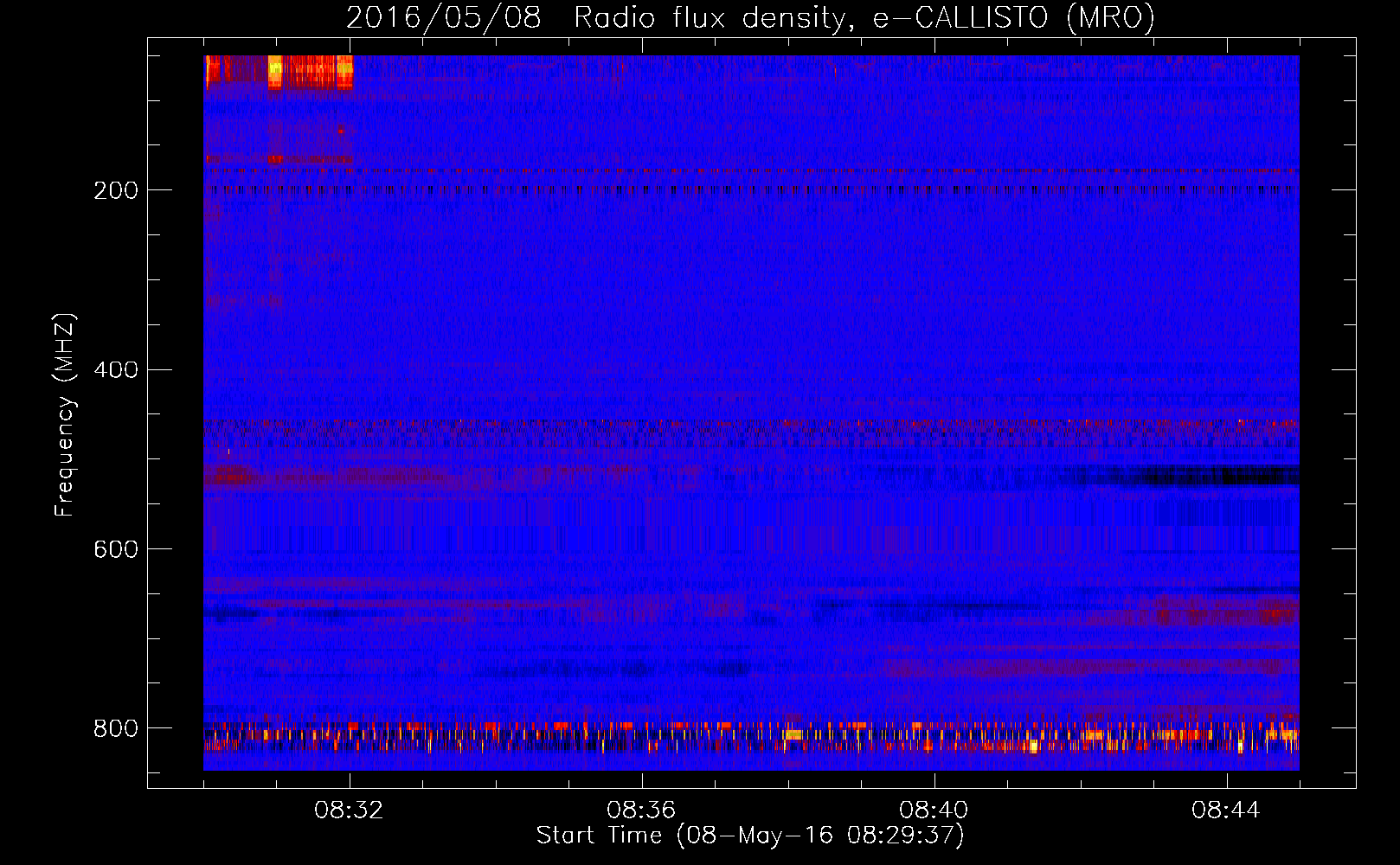Click the dark dotted line at 200 MHz
This screenshot has width=1400, height=865.
(751, 189)
